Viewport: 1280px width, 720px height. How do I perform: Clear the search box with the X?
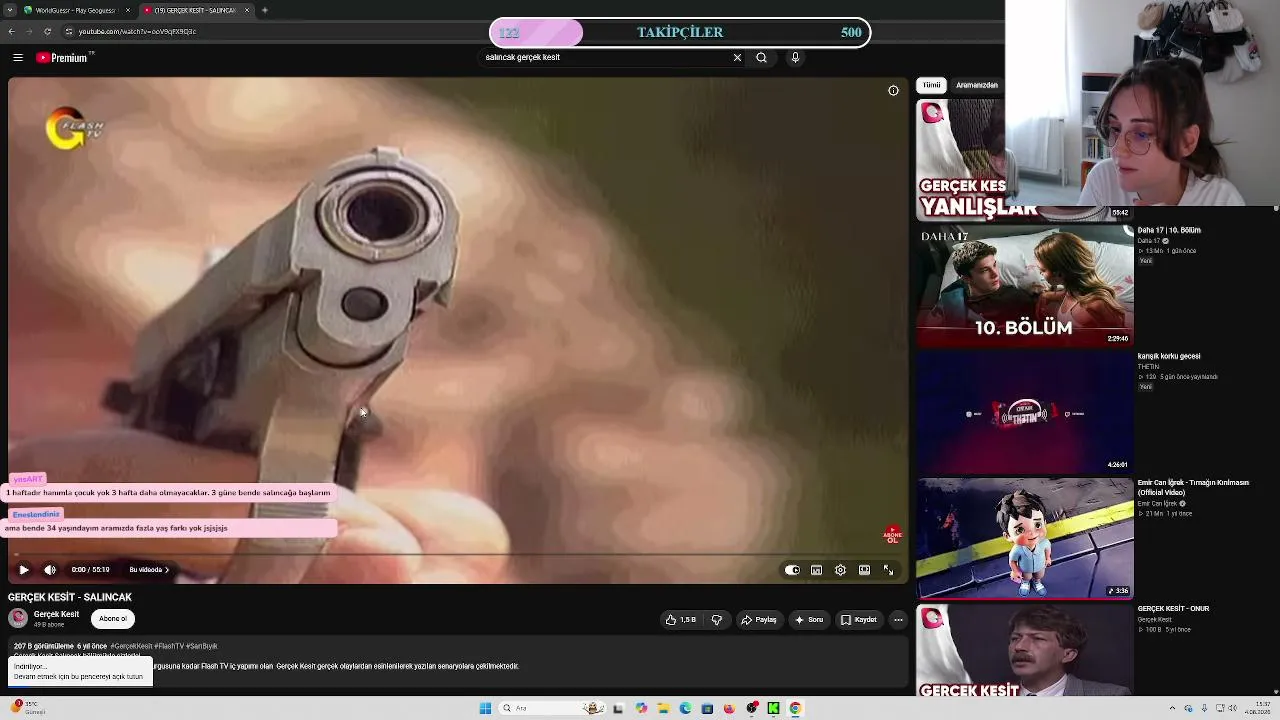[737, 58]
